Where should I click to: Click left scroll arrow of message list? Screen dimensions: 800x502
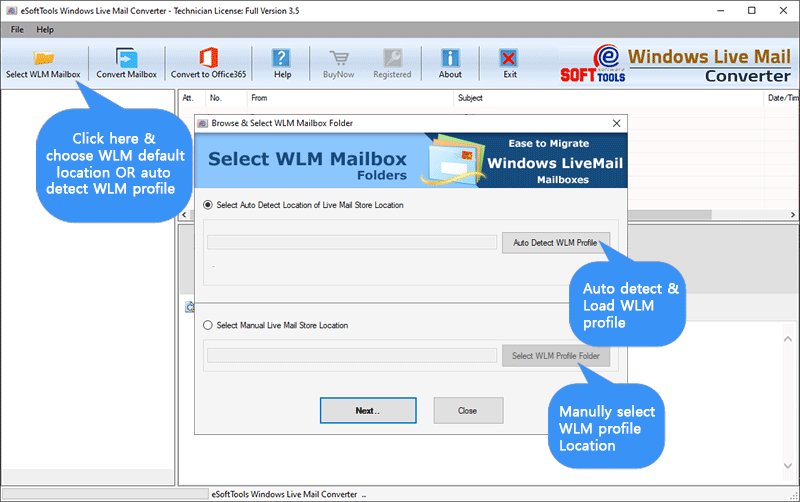[x=184, y=215]
